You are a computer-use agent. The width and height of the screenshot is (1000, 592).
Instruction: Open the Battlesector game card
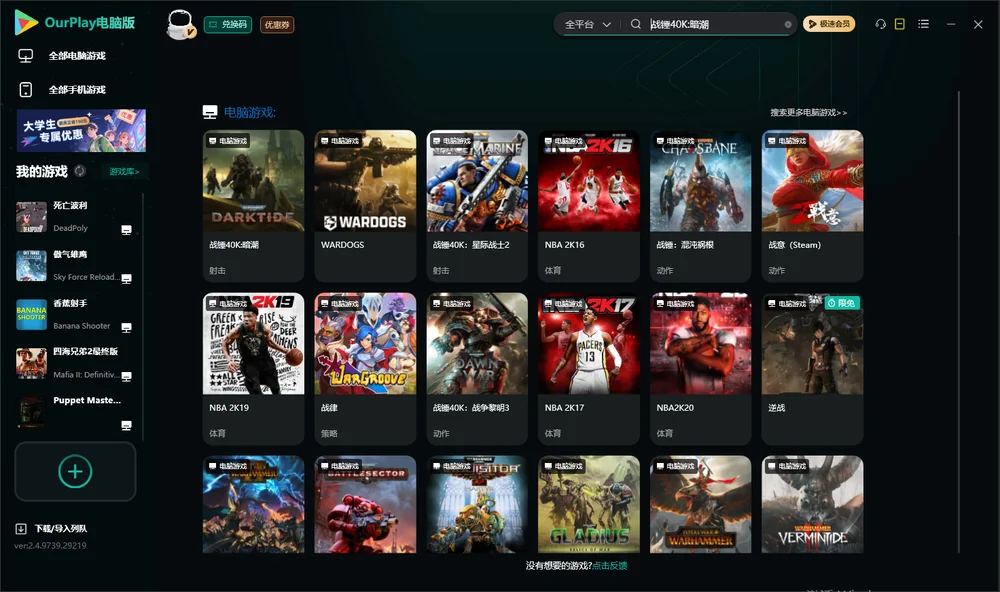[365, 504]
